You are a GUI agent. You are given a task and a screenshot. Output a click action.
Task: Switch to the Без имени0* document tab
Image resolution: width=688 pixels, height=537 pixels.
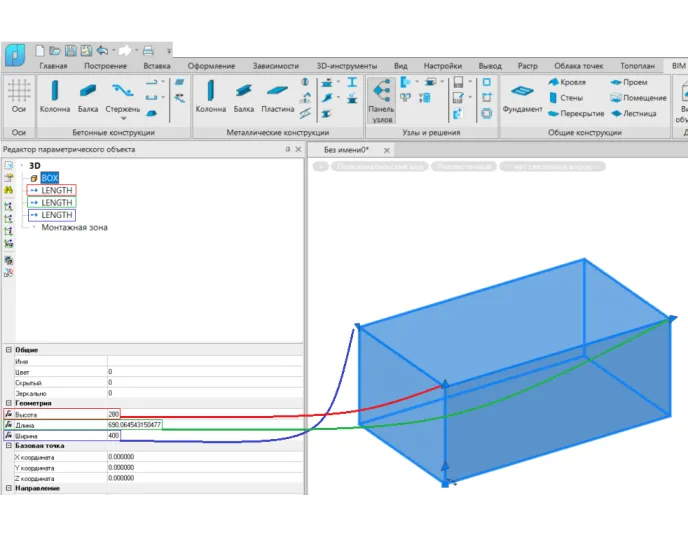[346, 150]
